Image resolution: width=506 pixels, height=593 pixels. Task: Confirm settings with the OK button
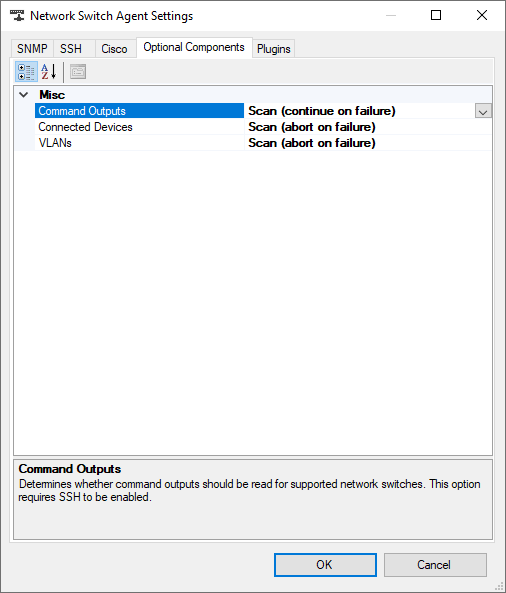coord(325,565)
